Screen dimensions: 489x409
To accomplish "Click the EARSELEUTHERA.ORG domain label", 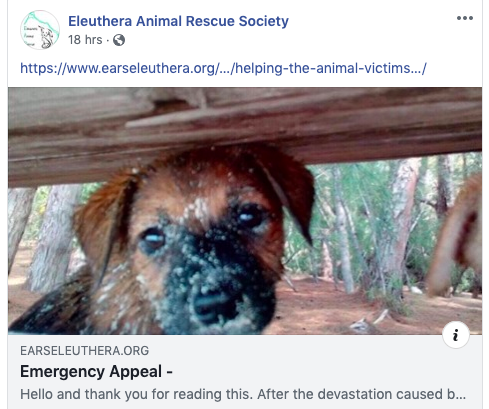I will (84, 351).
